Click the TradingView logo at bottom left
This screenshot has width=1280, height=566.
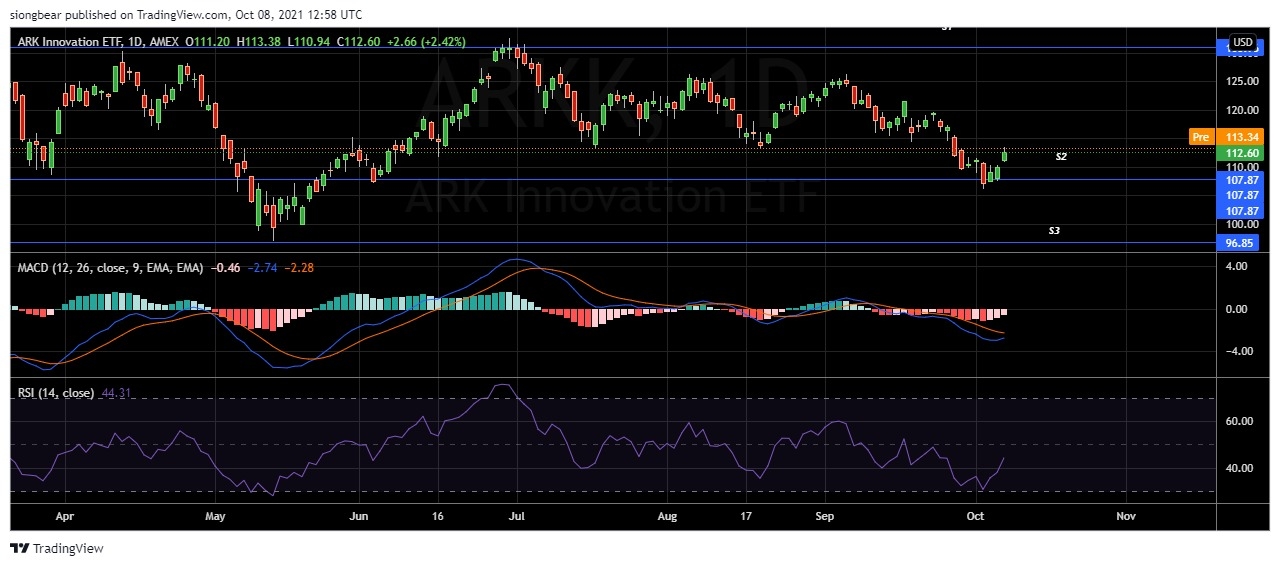tap(57, 548)
